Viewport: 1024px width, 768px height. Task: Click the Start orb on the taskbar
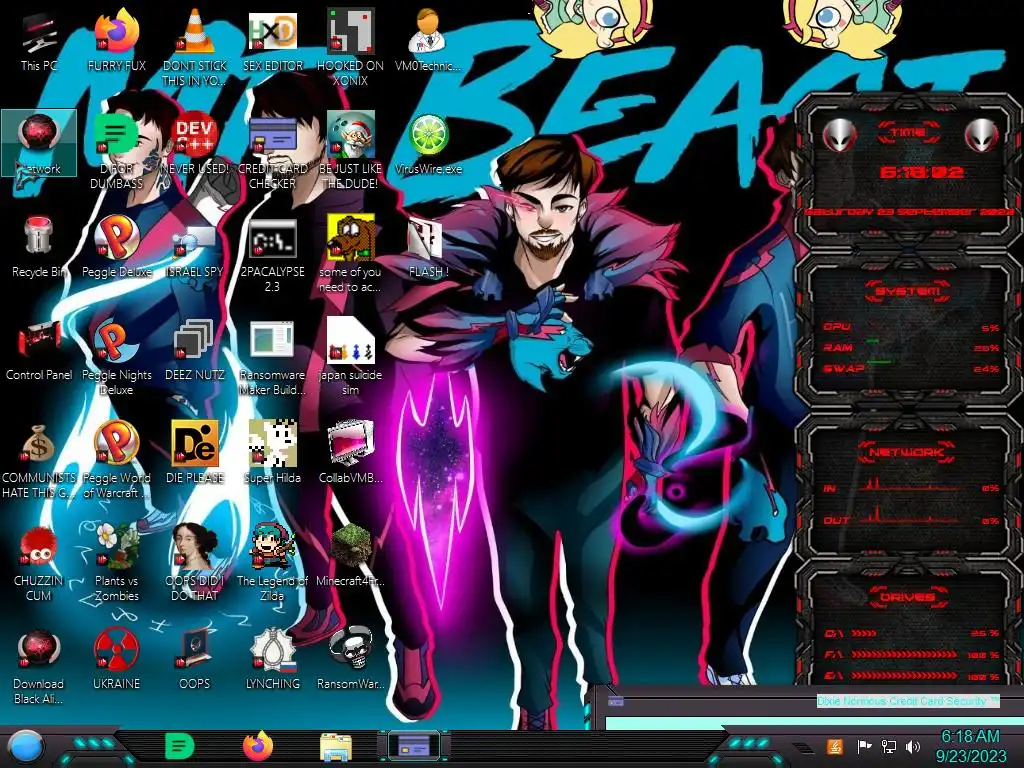26,748
